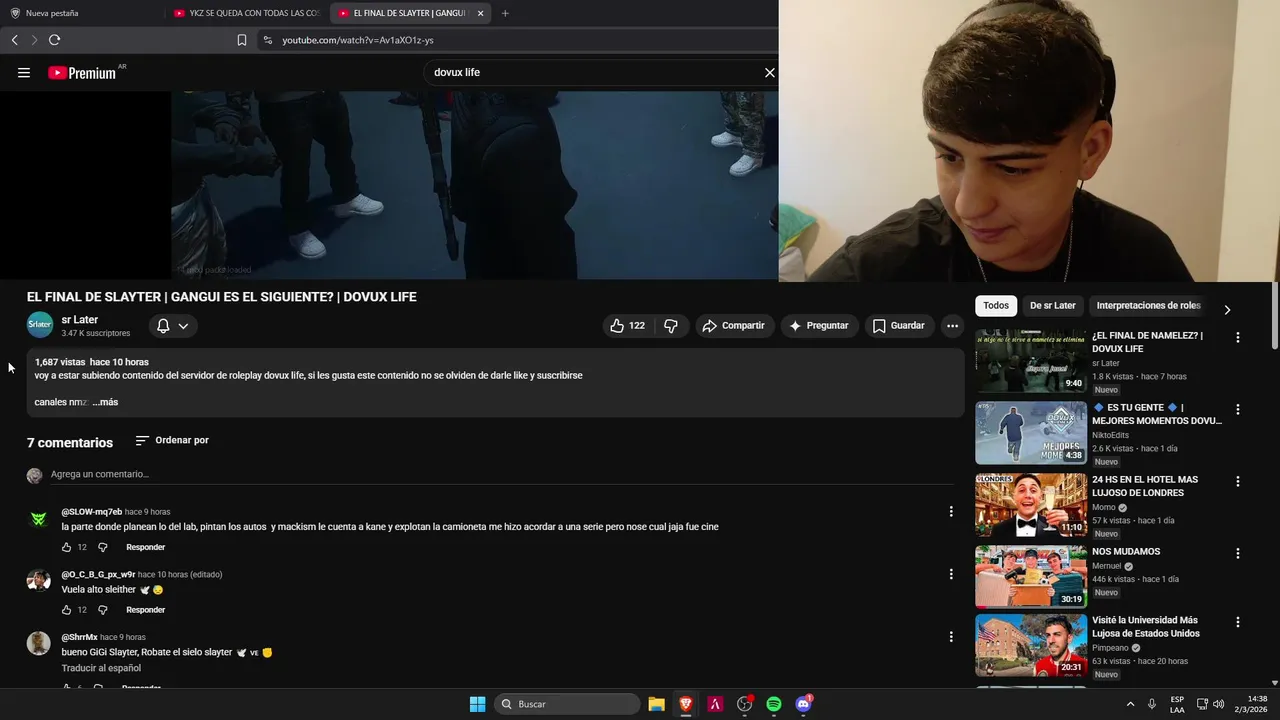Go to YouTube Premium home logo

[x=82, y=73]
